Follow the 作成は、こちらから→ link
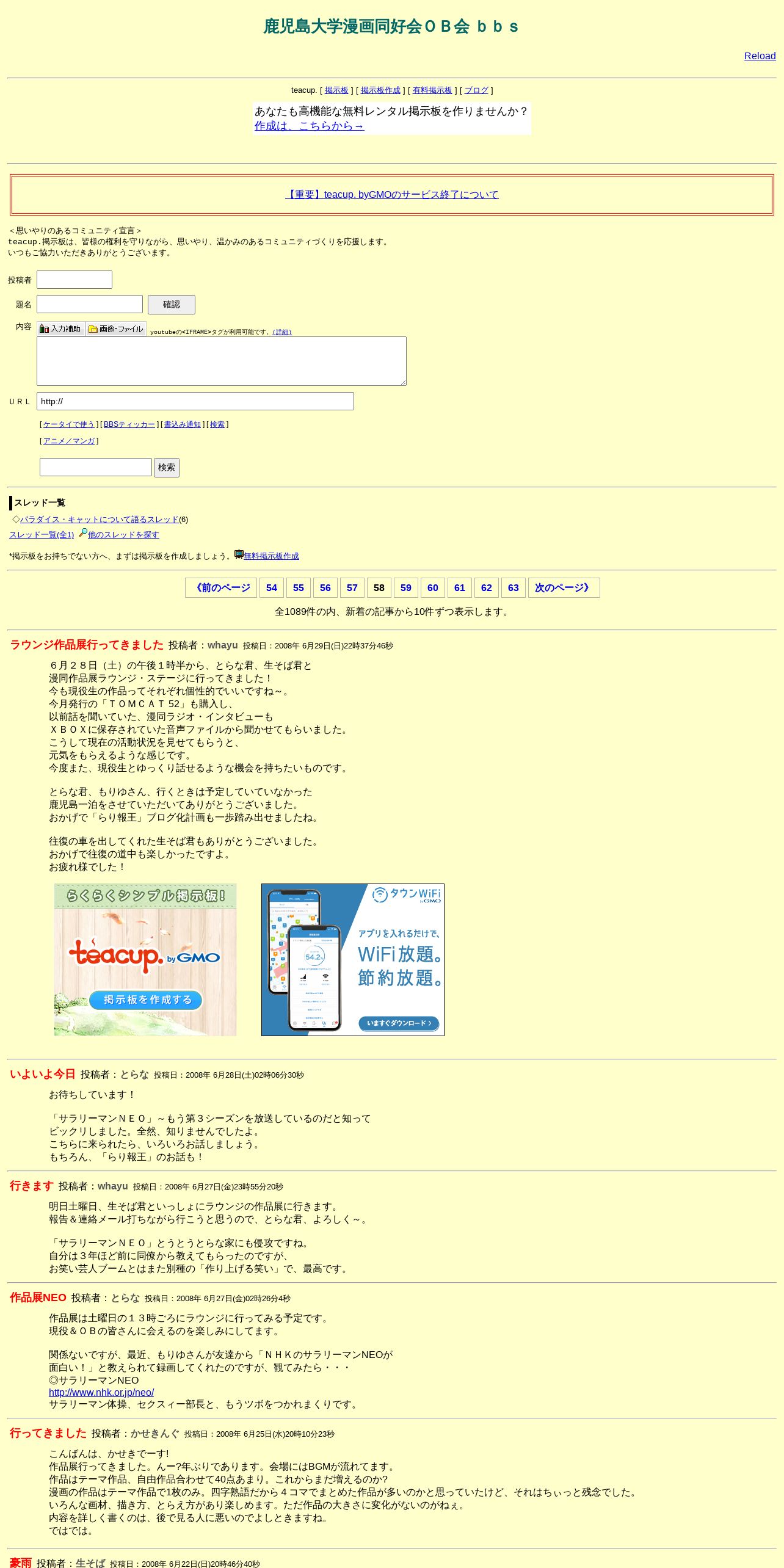 (309, 126)
